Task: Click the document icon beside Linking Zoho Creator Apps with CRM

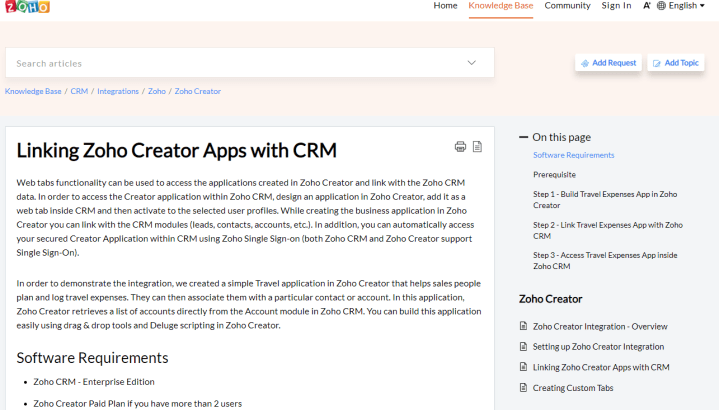Action: pos(523,367)
